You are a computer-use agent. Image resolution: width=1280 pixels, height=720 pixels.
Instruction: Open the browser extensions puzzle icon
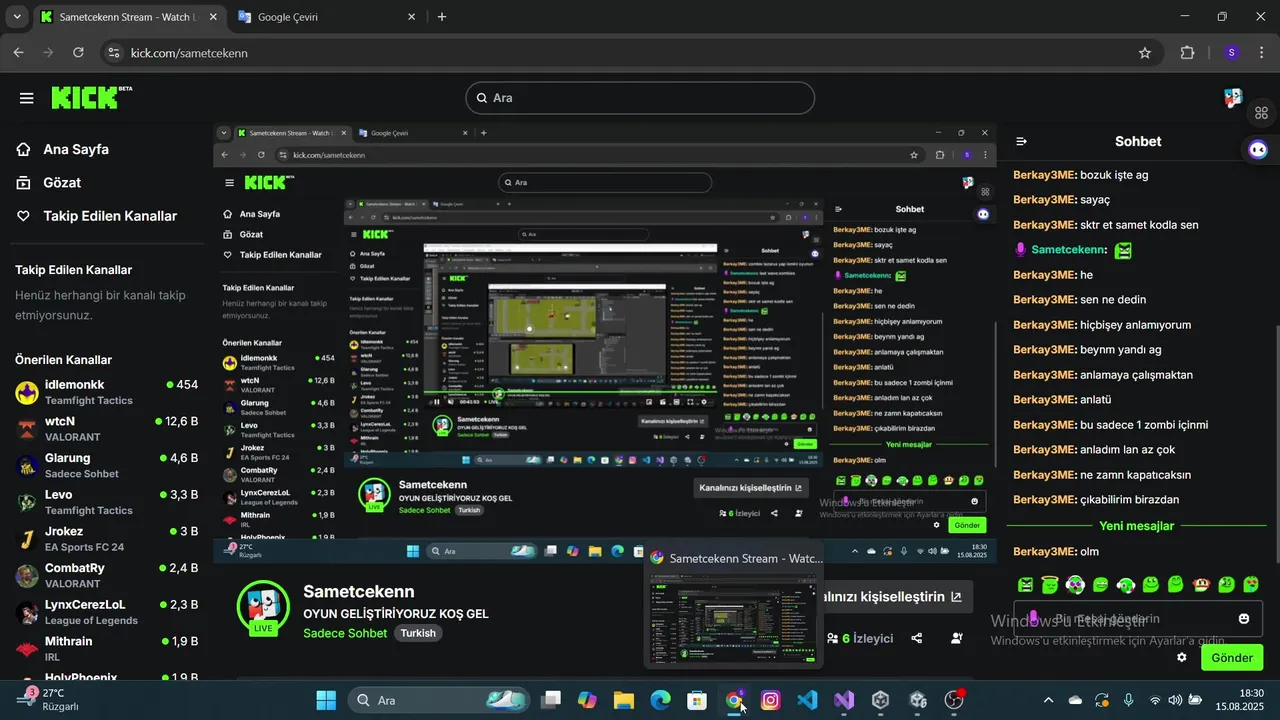[1188, 53]
